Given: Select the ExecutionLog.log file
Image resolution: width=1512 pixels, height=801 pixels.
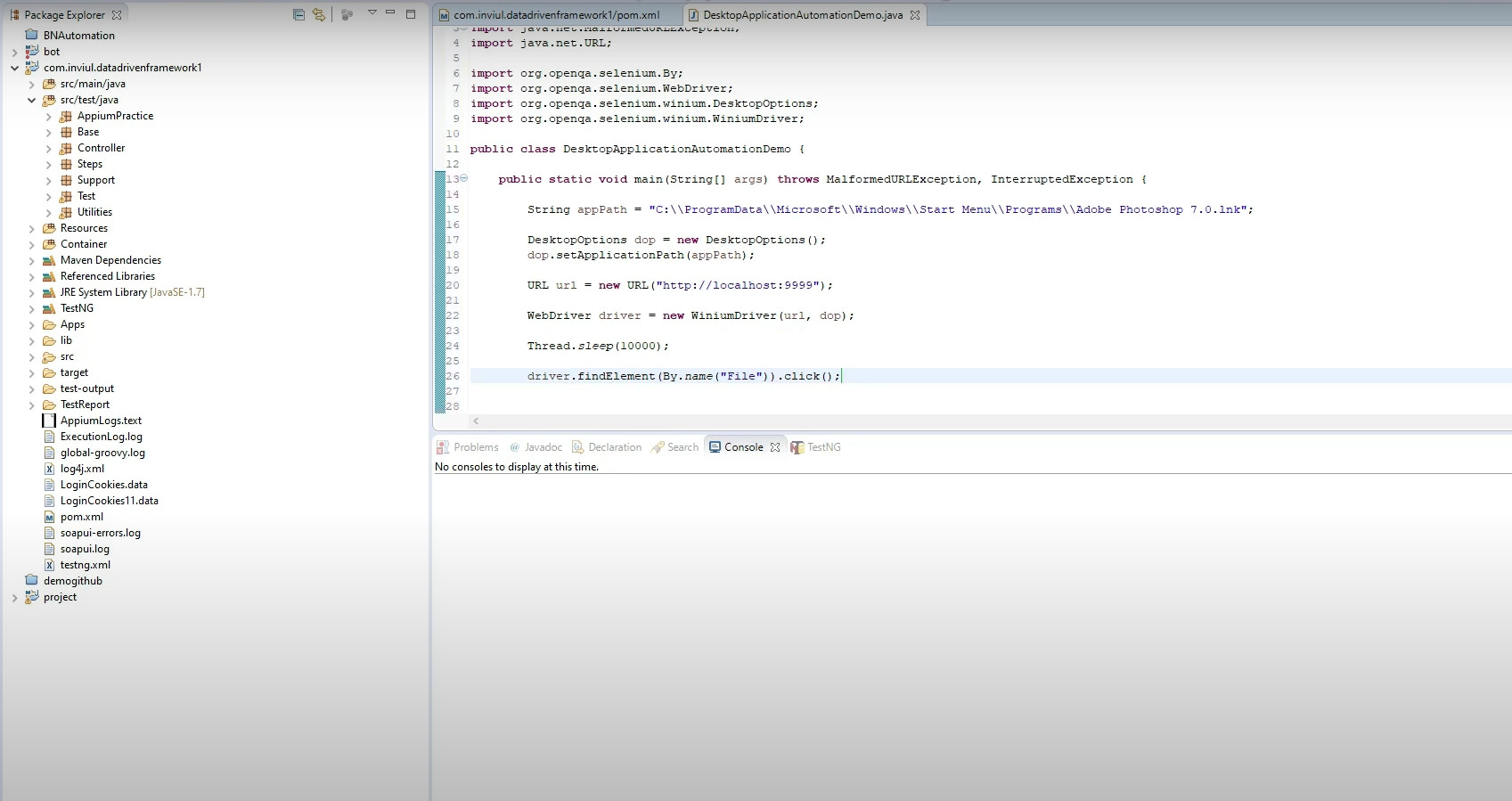Looking at the screenshot, I should pos(101,437).
